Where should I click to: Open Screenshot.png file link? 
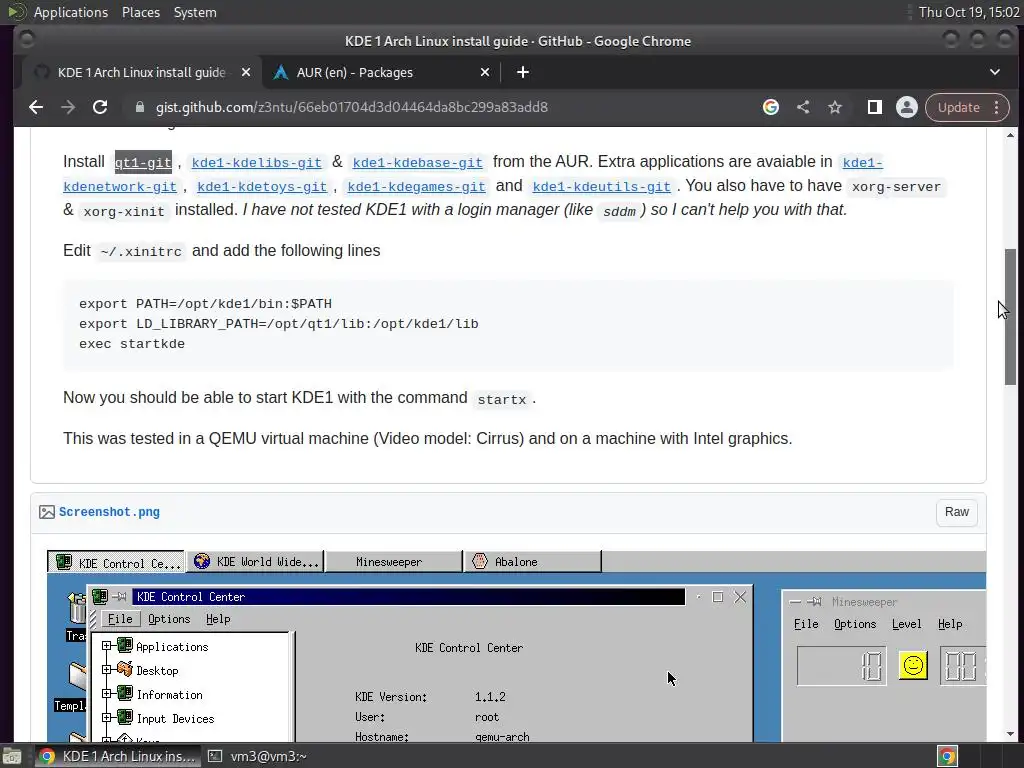pos(109,512)
